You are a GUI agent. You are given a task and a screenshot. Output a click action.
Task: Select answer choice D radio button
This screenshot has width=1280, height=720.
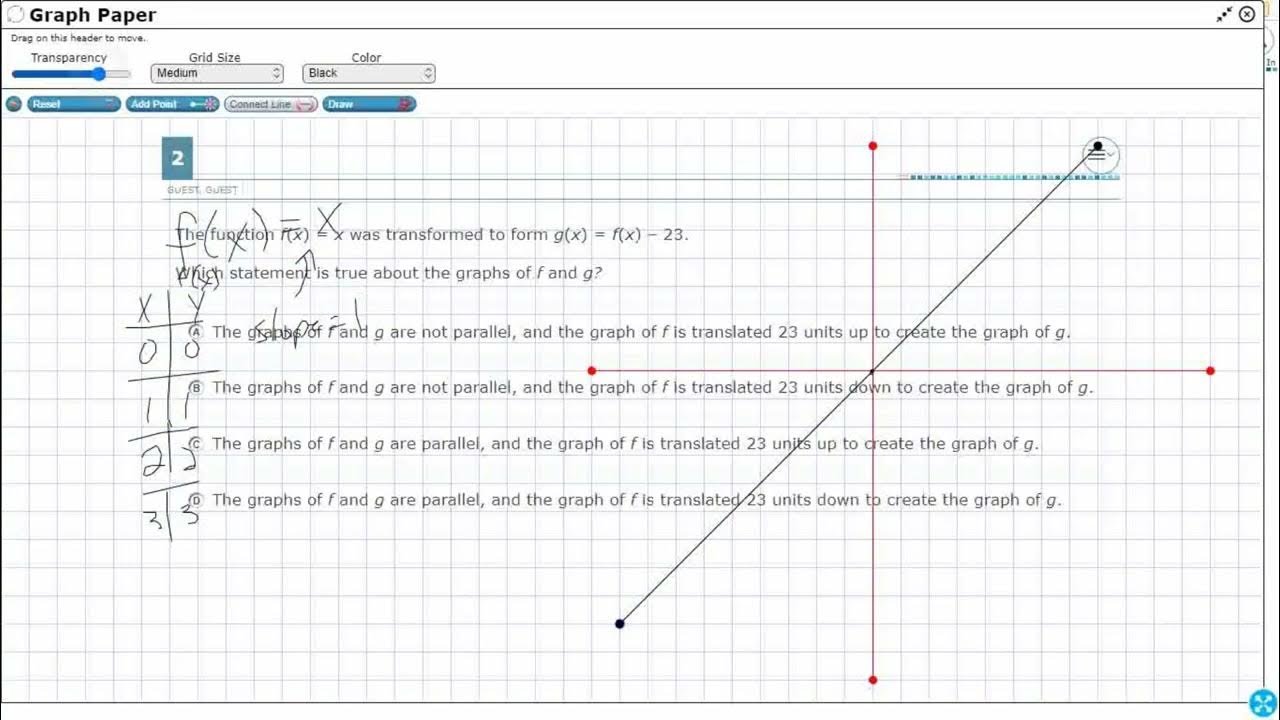(196, 499)
